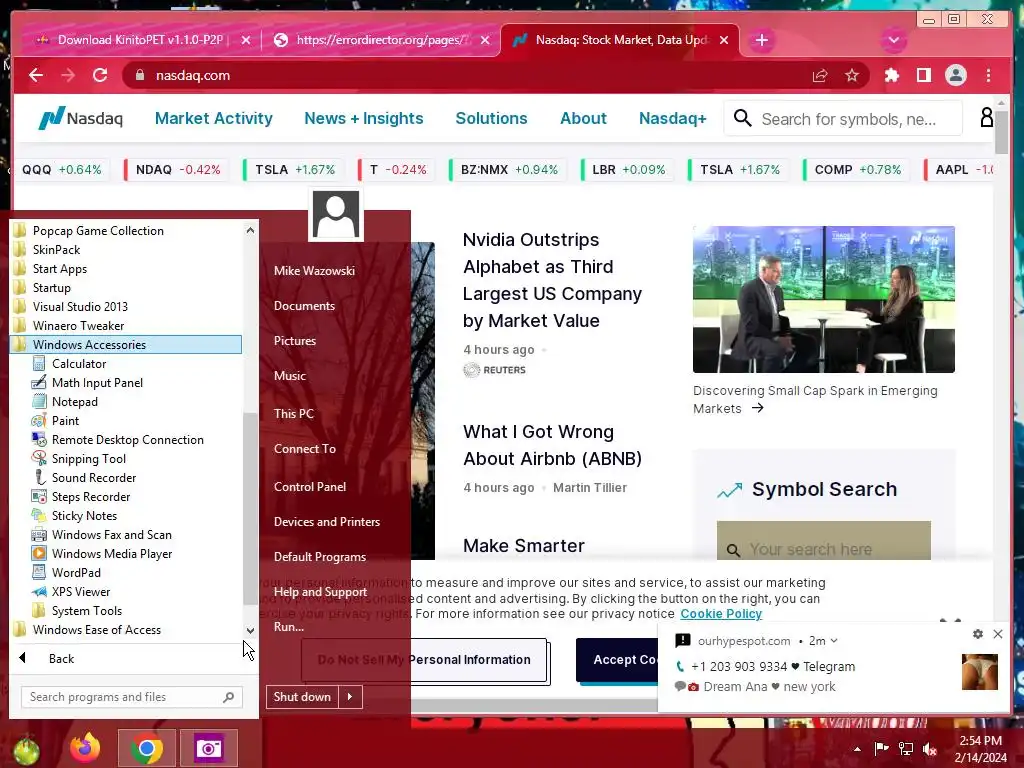1024x768 pixels.
Task: Open the News + Insights menu
Action: [x=364, y=118]
